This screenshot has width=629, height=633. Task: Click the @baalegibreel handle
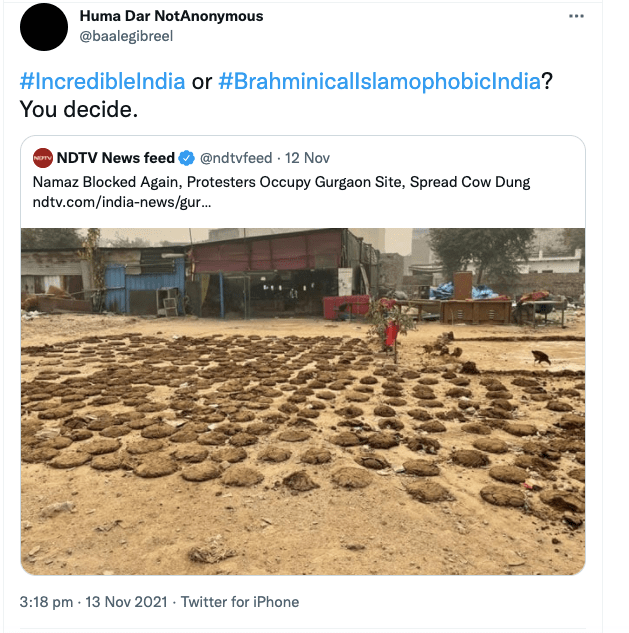click(x=126, y=36)
